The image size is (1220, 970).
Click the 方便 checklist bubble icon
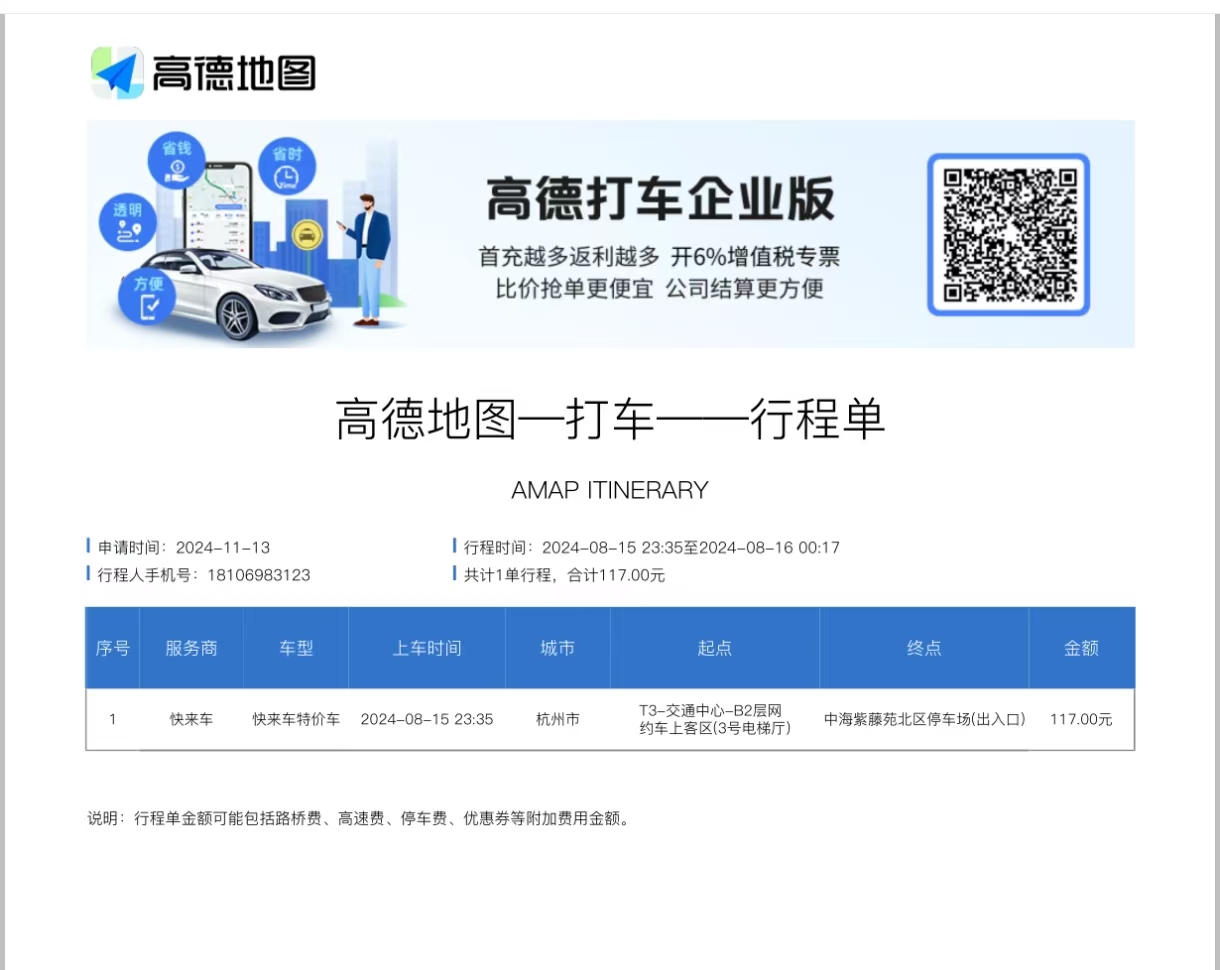pyautogui.click(x=148, y=294)
